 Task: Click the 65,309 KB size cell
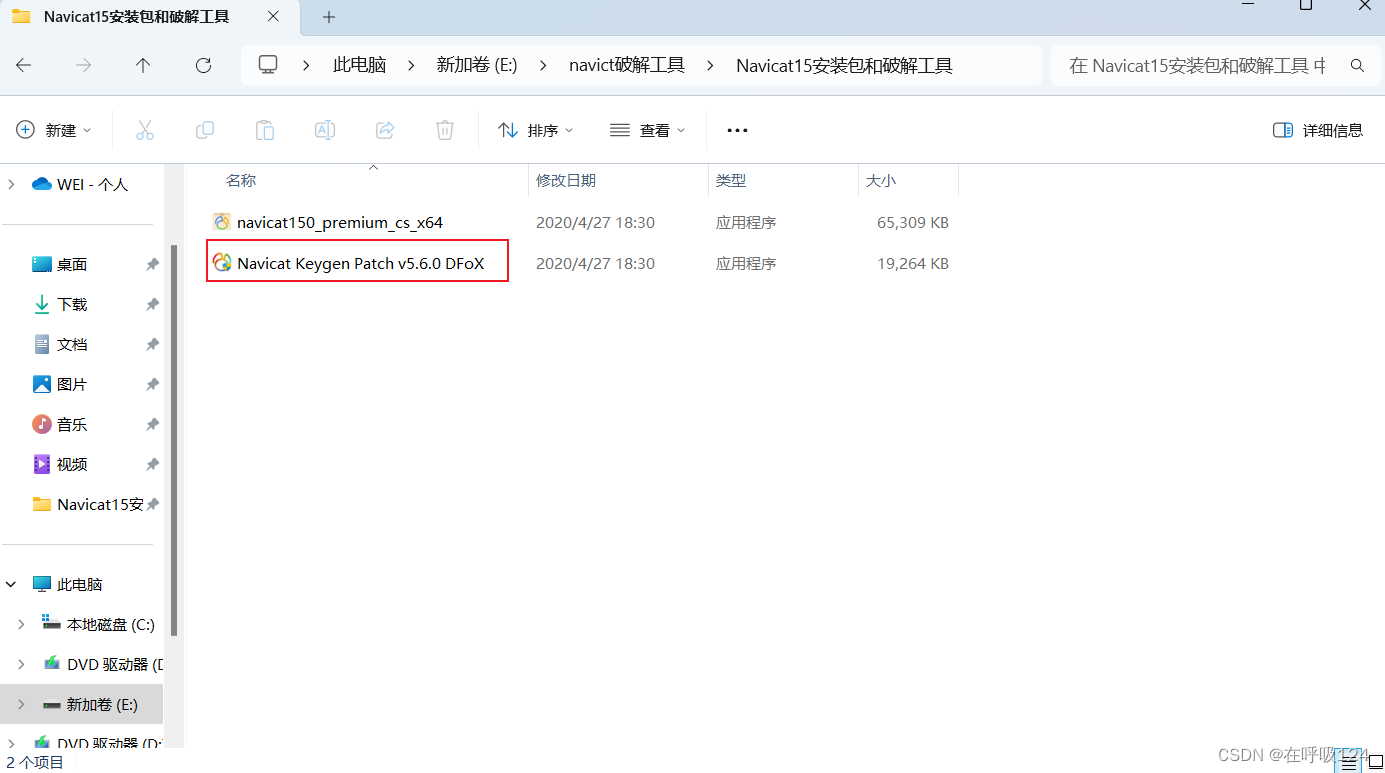(913, 222)
